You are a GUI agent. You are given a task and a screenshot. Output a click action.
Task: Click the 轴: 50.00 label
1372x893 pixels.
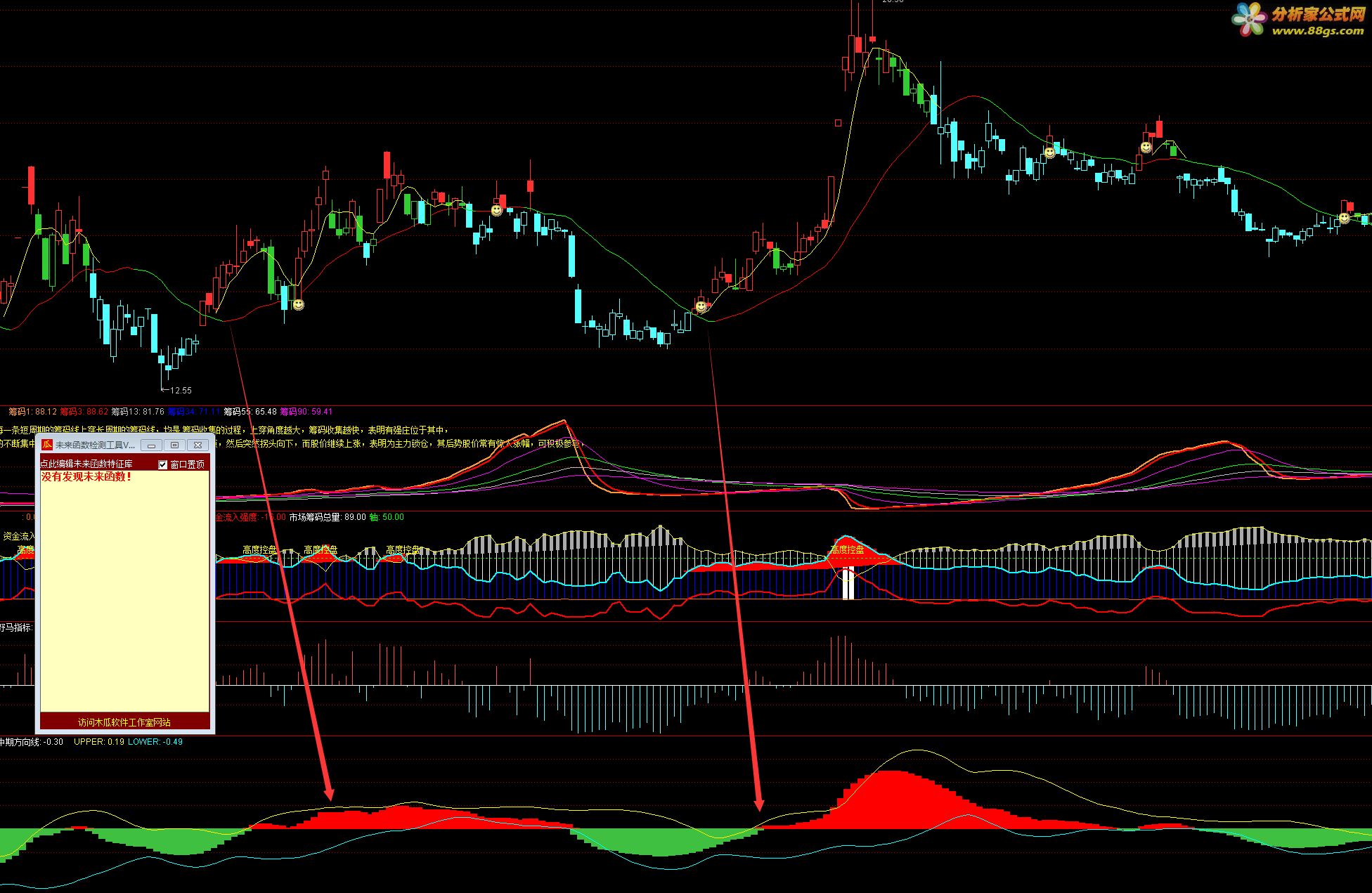pos(387,517)
